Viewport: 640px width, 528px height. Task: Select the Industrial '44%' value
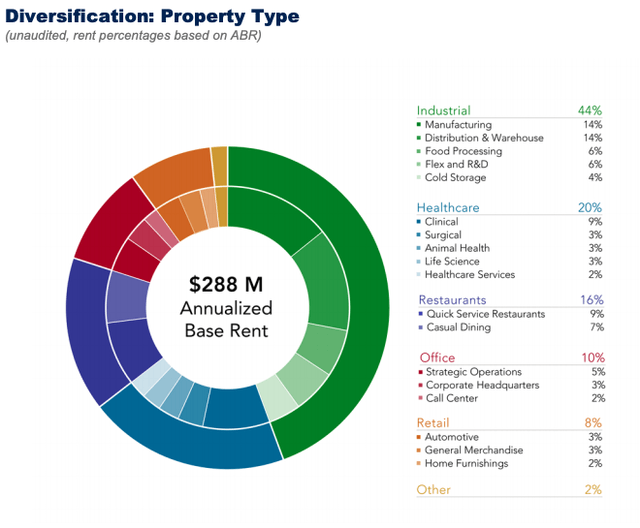[590, 111]
